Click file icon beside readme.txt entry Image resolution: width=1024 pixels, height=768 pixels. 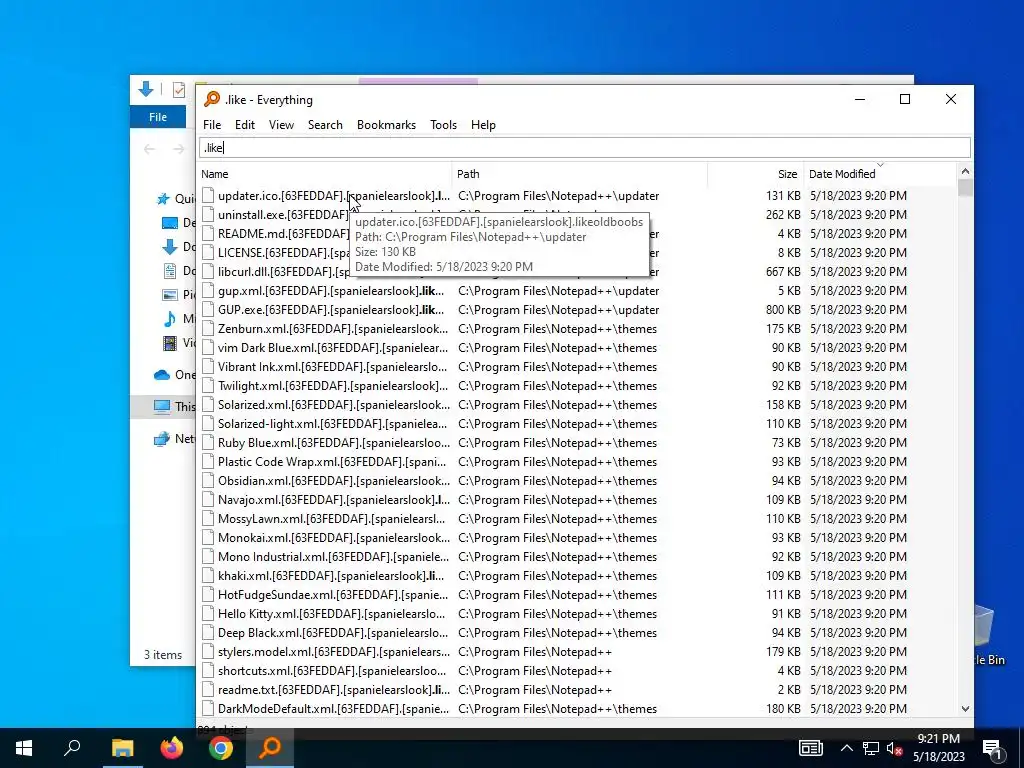(x=208, y=690)
